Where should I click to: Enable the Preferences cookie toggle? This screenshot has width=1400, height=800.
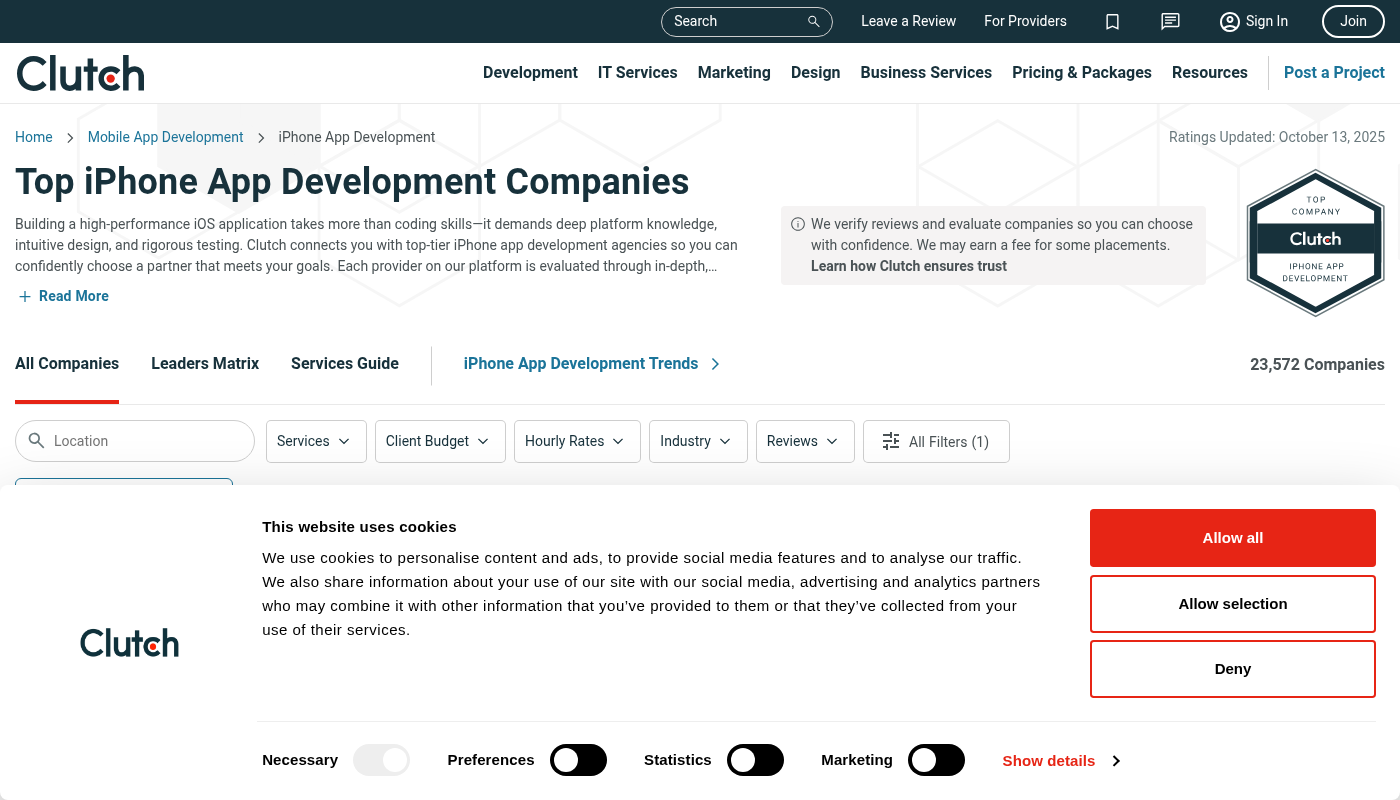point(578,760)
